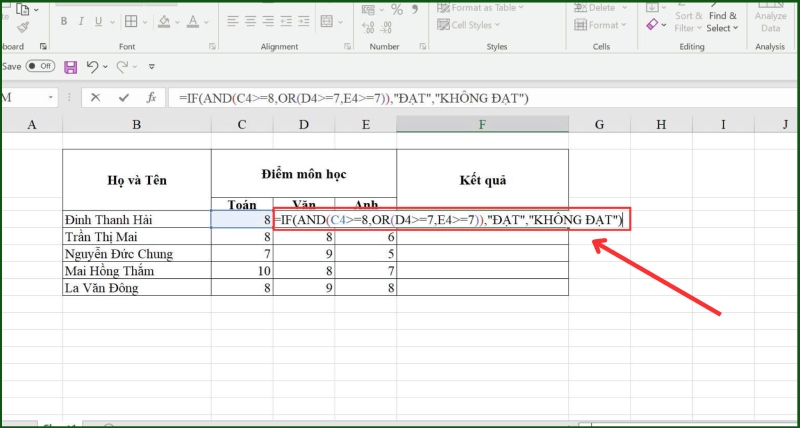Click Analyze Data button

pyautogui.click(x=771, y=16)
